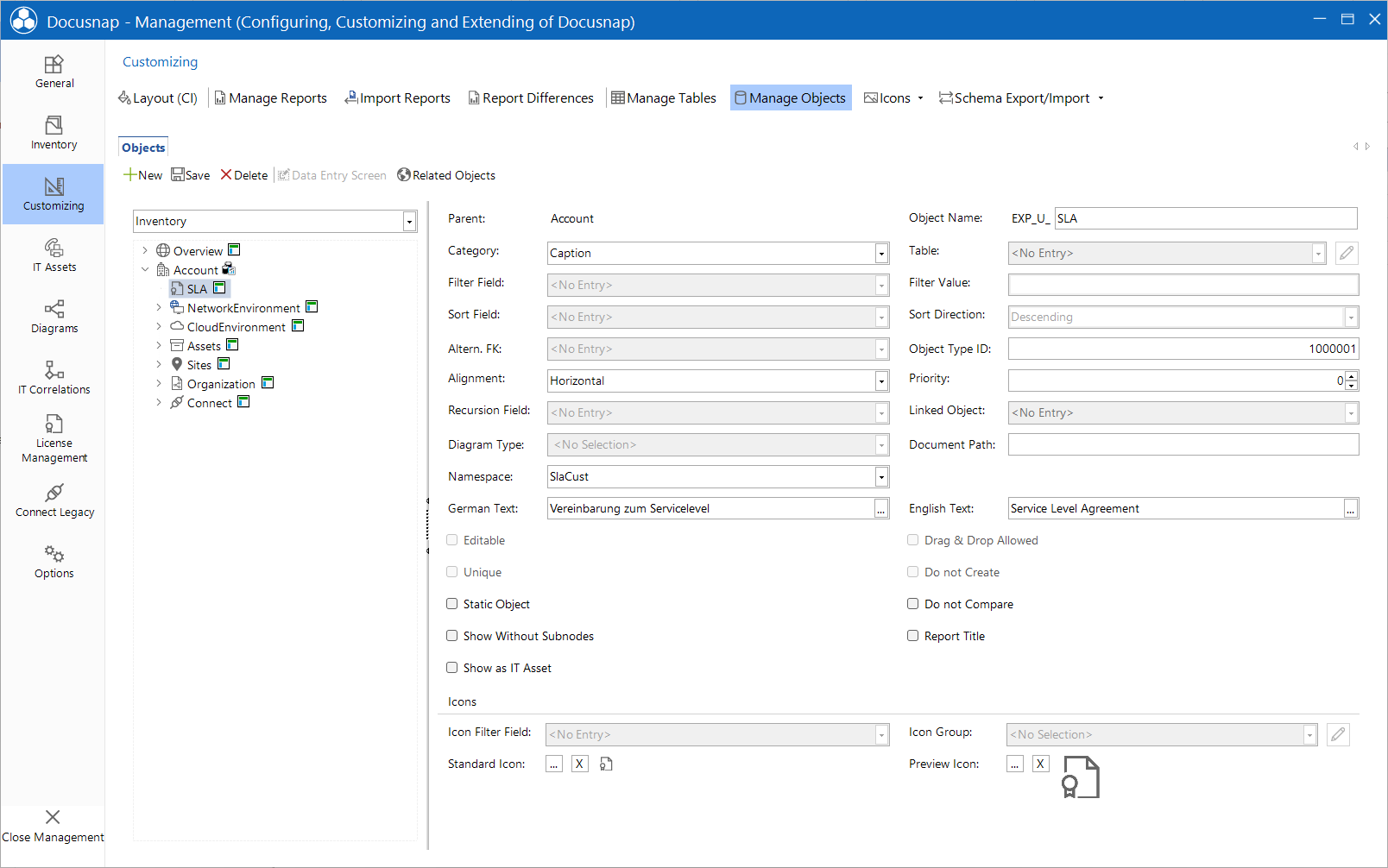Viewport: 1388px width, 868px height.
Task: Expand the Organization tree node
Action: click(159, 384)
